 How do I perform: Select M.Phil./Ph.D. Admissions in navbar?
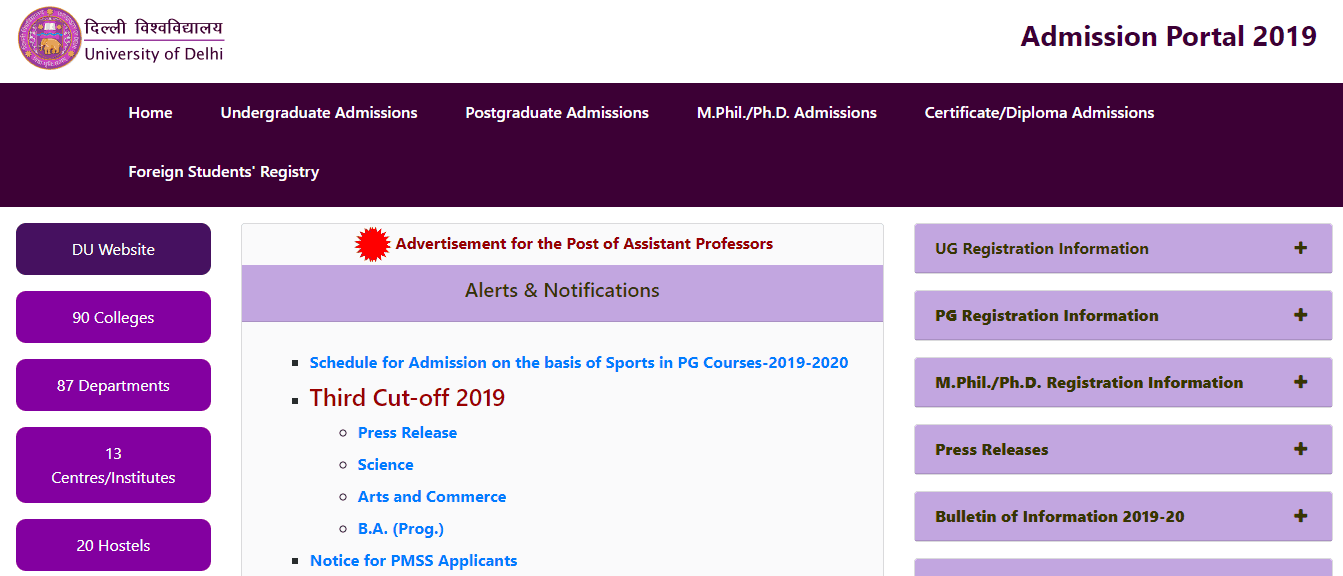pos(786,113)
